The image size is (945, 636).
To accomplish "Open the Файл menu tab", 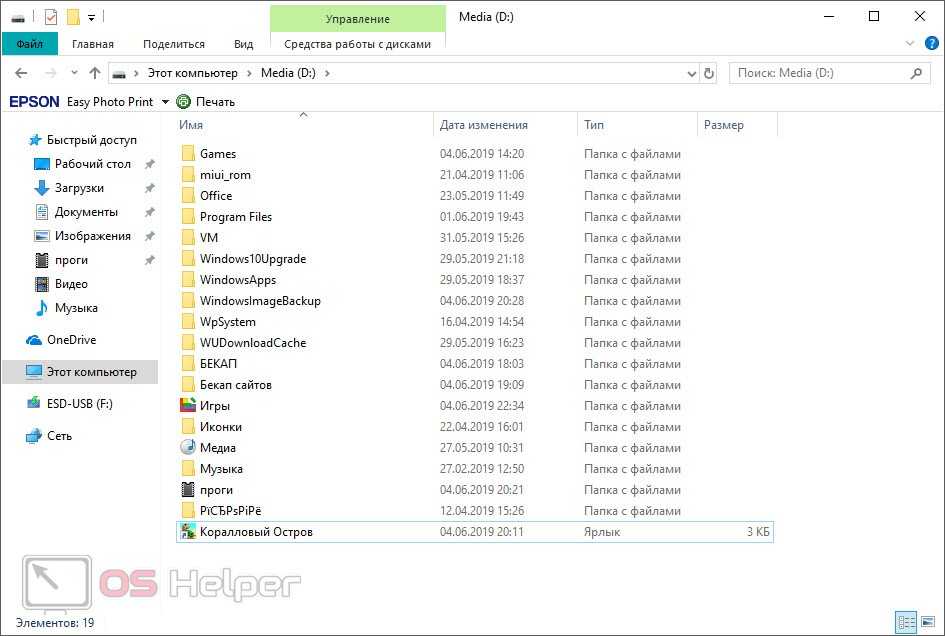I will point(29,44).
